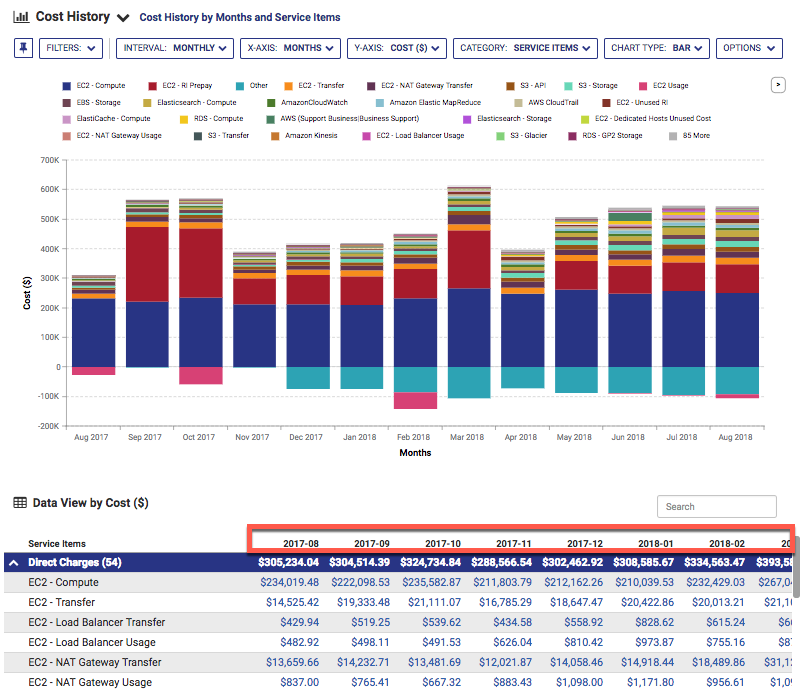
Task: Change interval using the MONTHLY dropdown
Action: pos(173,47)
